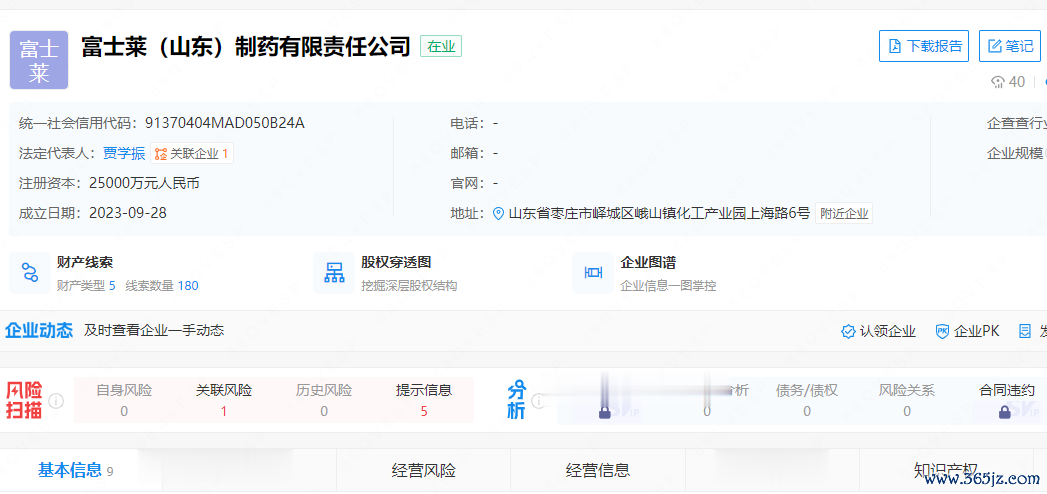
Task: Open the 笔记 notes button
Action: (1010, 46)
